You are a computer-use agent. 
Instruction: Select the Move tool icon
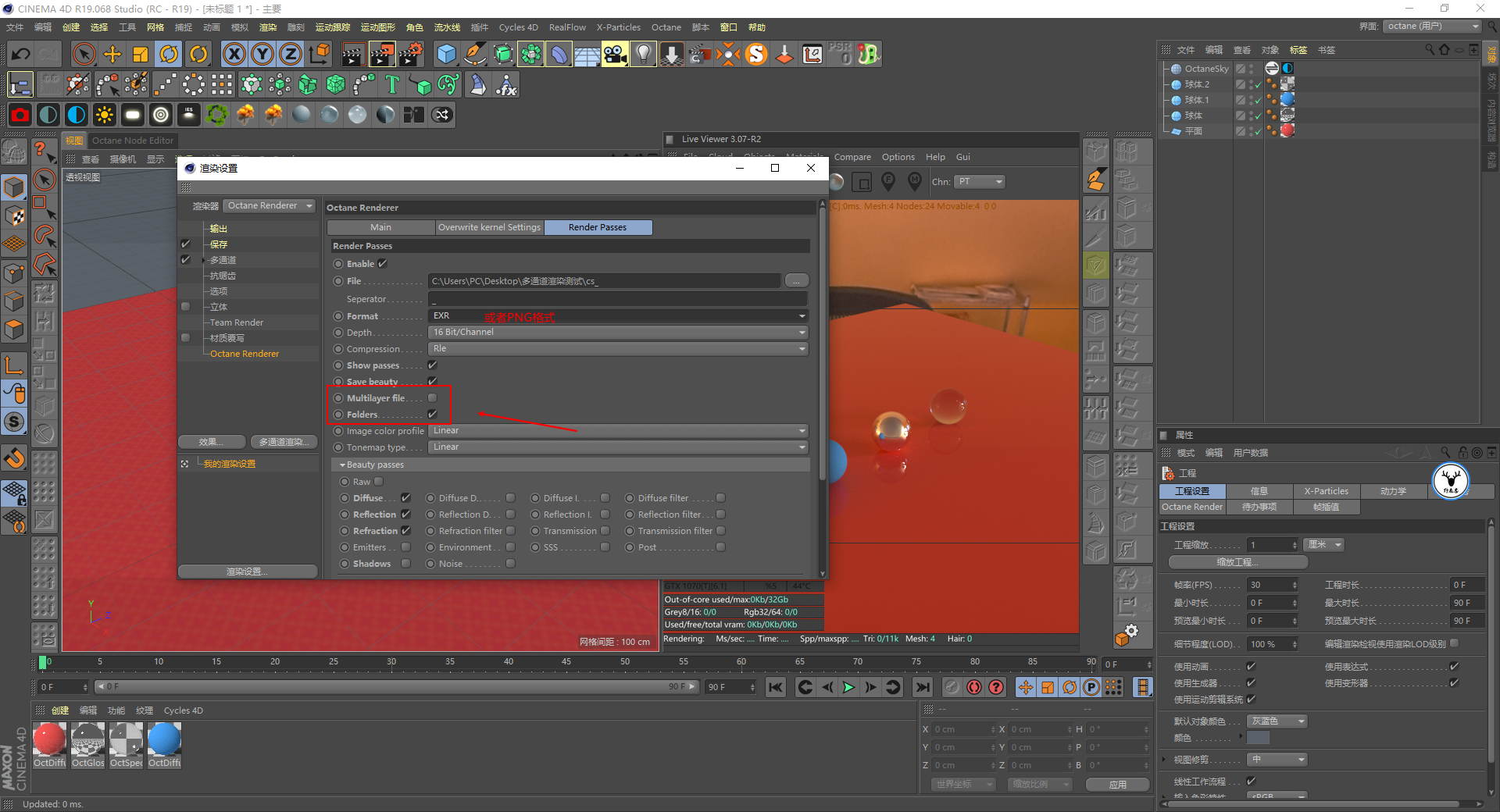click(112, 54)
